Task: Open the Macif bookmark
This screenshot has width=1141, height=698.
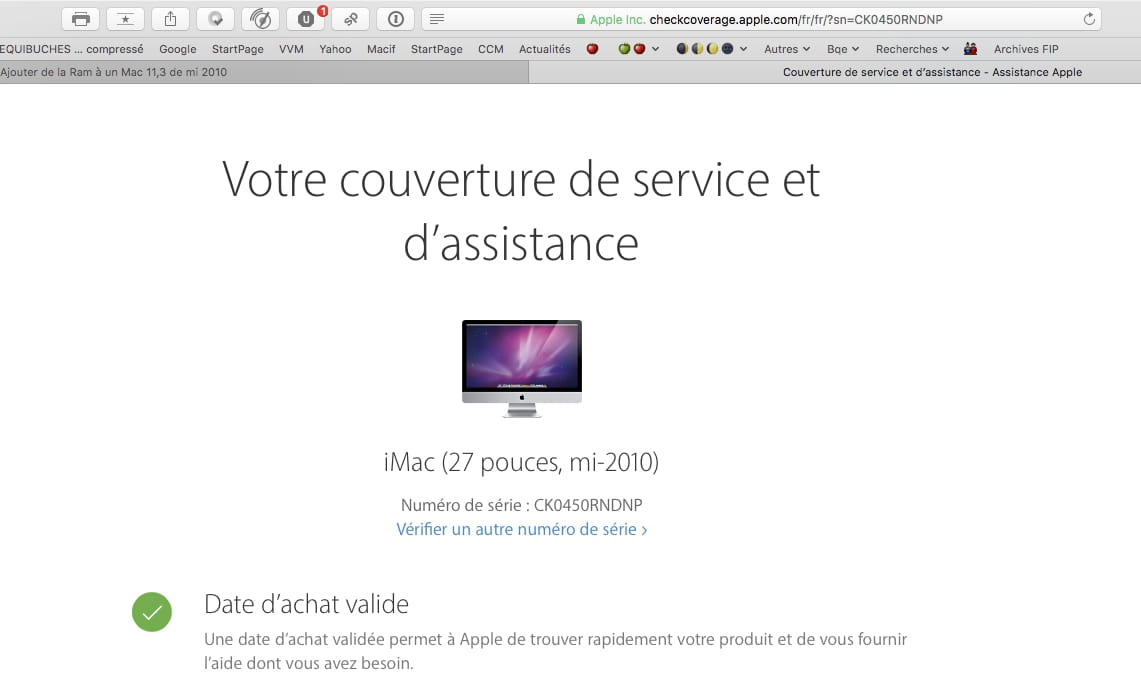Action: [381, 49]
